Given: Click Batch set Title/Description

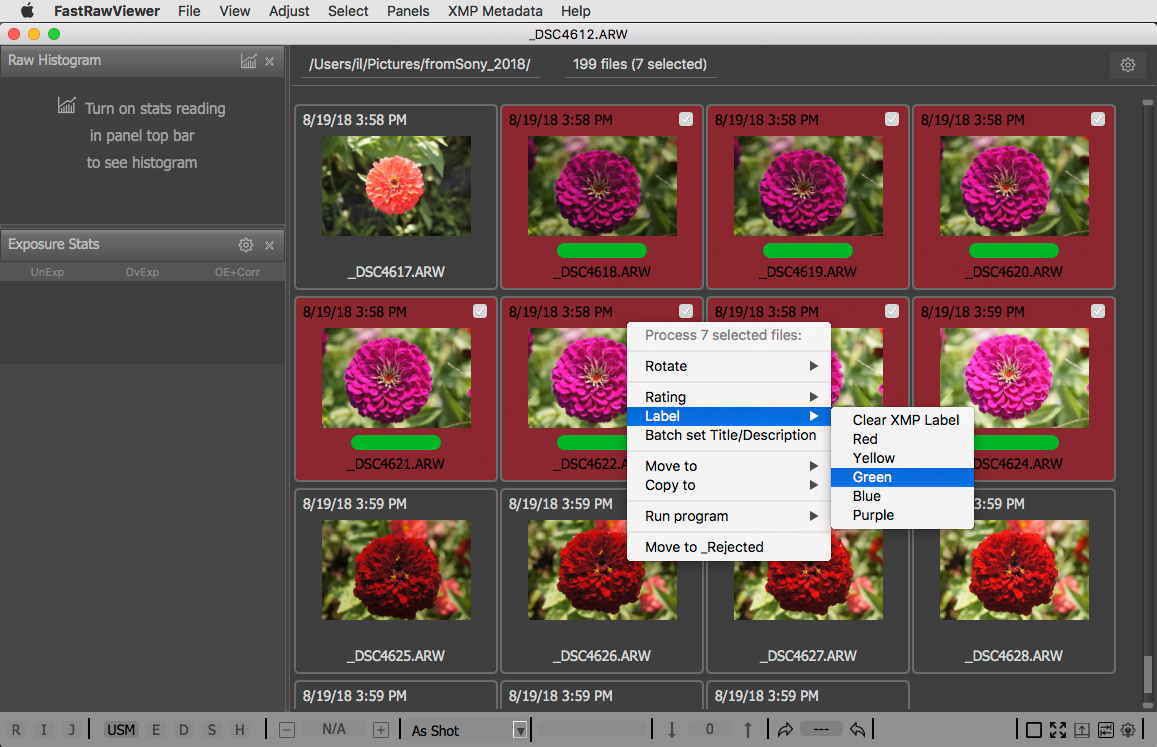Looking at the screenshot, I should tap(730, 435).
